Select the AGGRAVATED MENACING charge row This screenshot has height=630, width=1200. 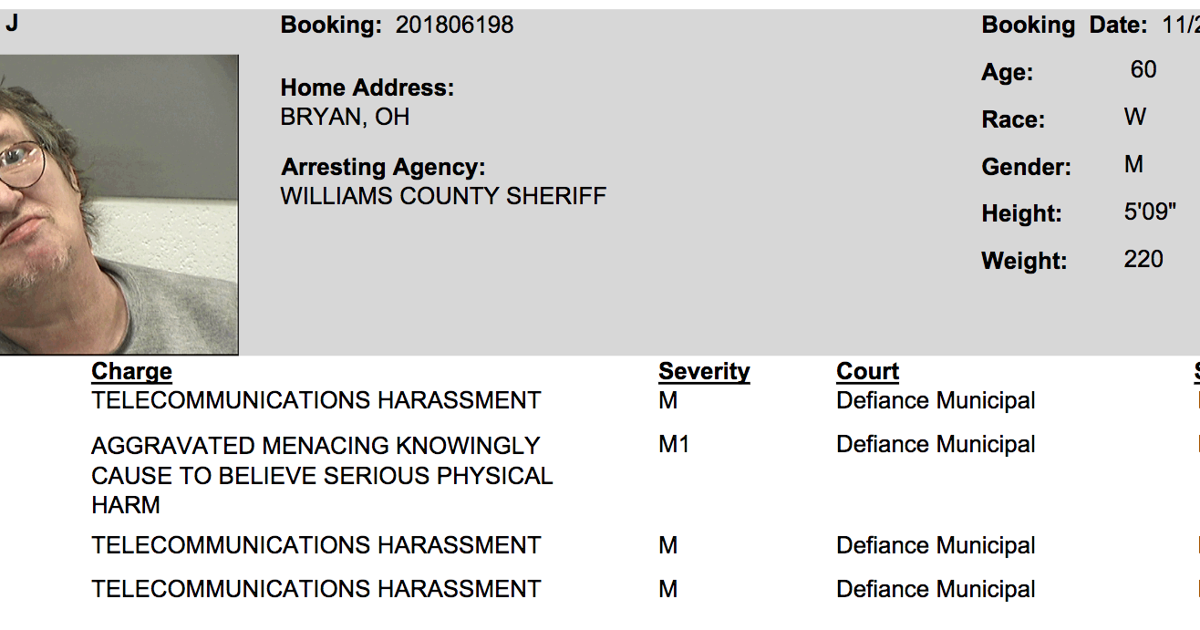[x=321, y=475]
